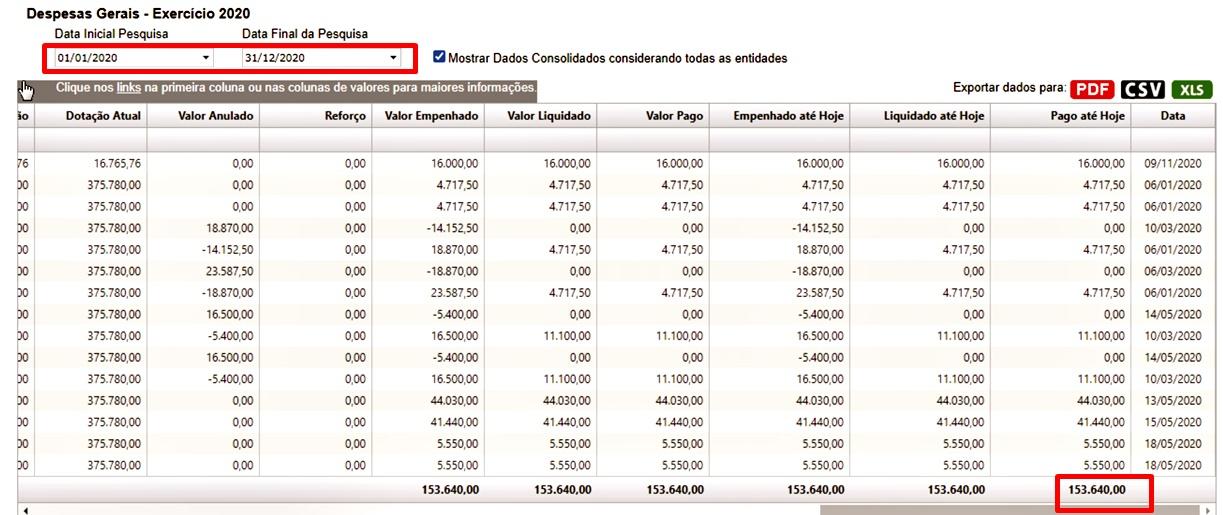Export data as PDF
The height and width of the screenshot is (515, 1223).
click(1092, 89)
